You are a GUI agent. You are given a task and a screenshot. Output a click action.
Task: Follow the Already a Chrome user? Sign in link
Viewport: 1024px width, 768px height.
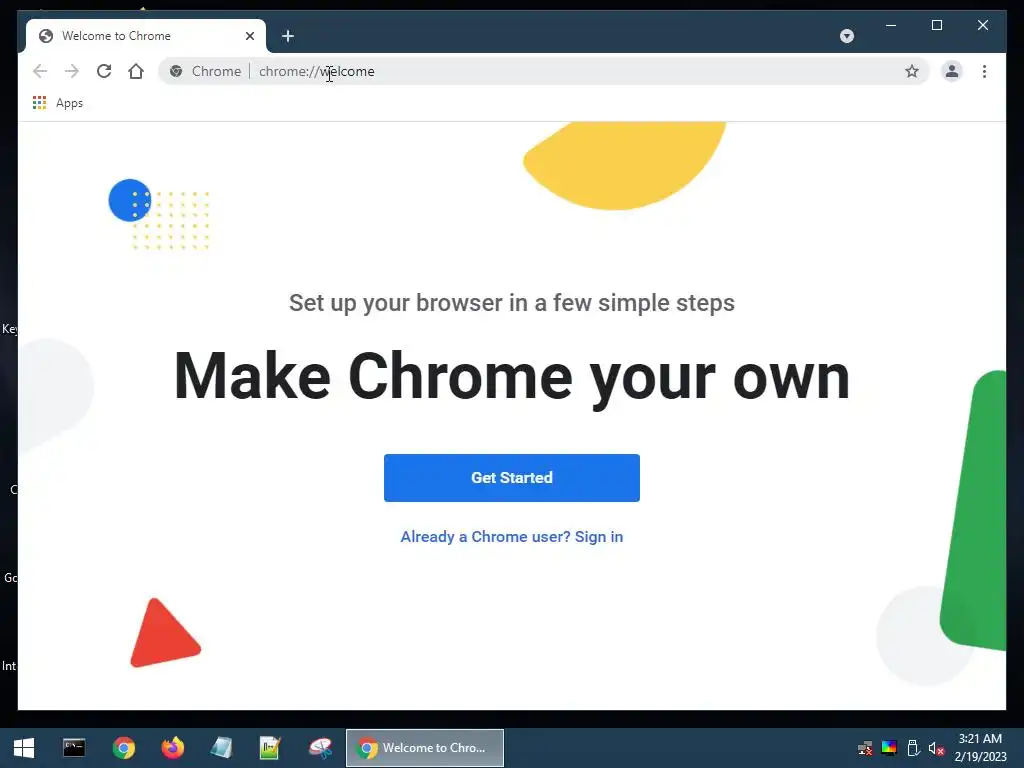click(511, 536)
